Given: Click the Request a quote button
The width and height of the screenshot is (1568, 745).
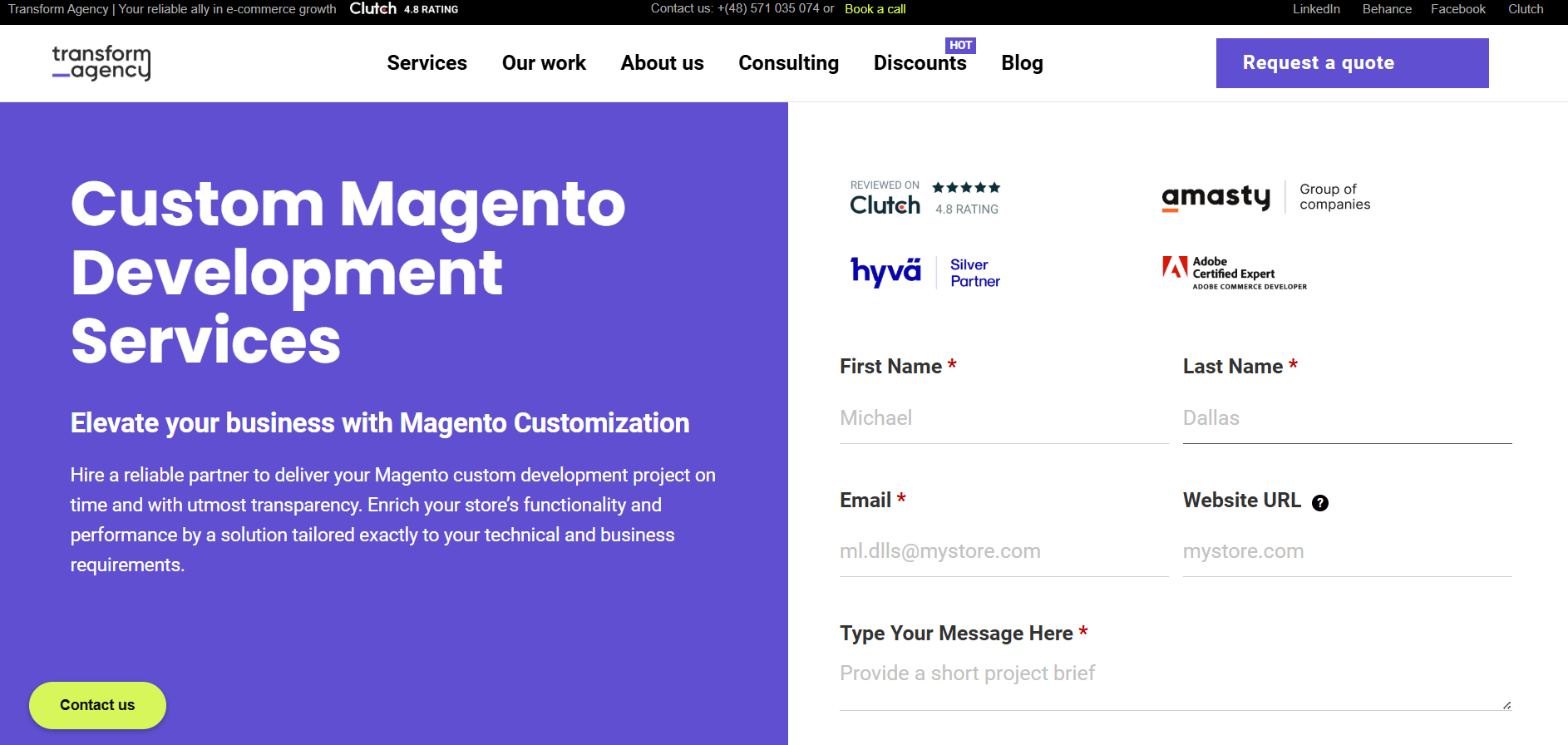Looking at the screenshot, I should coord(1352,63).
